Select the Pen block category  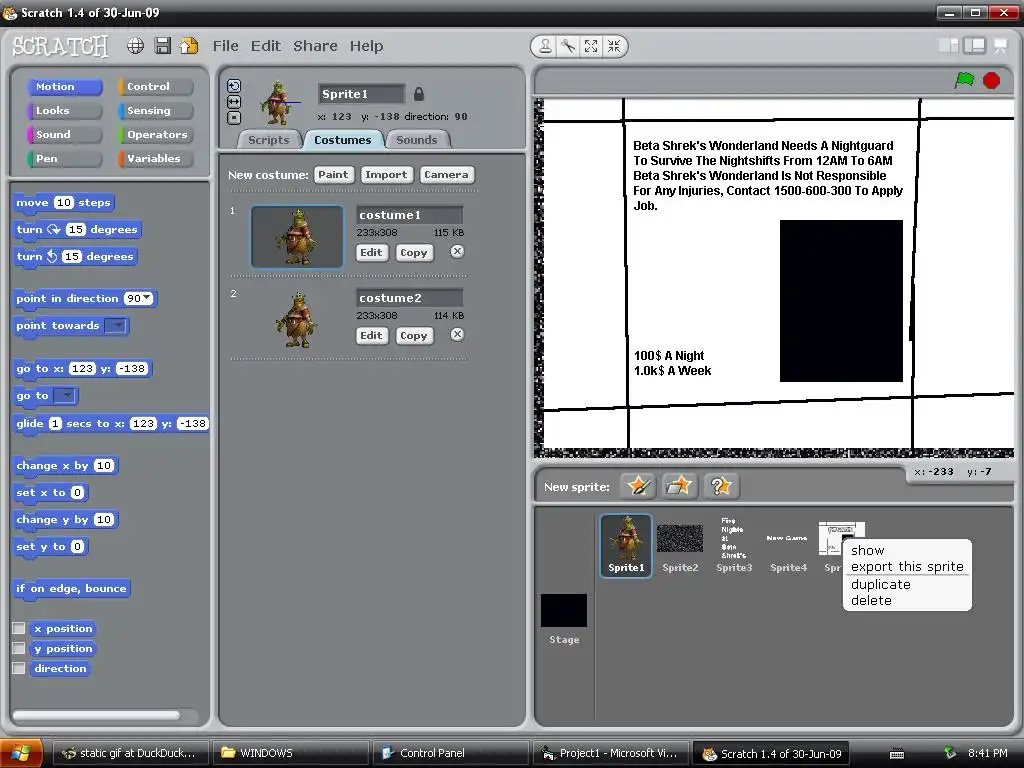[x=65, y=159]
